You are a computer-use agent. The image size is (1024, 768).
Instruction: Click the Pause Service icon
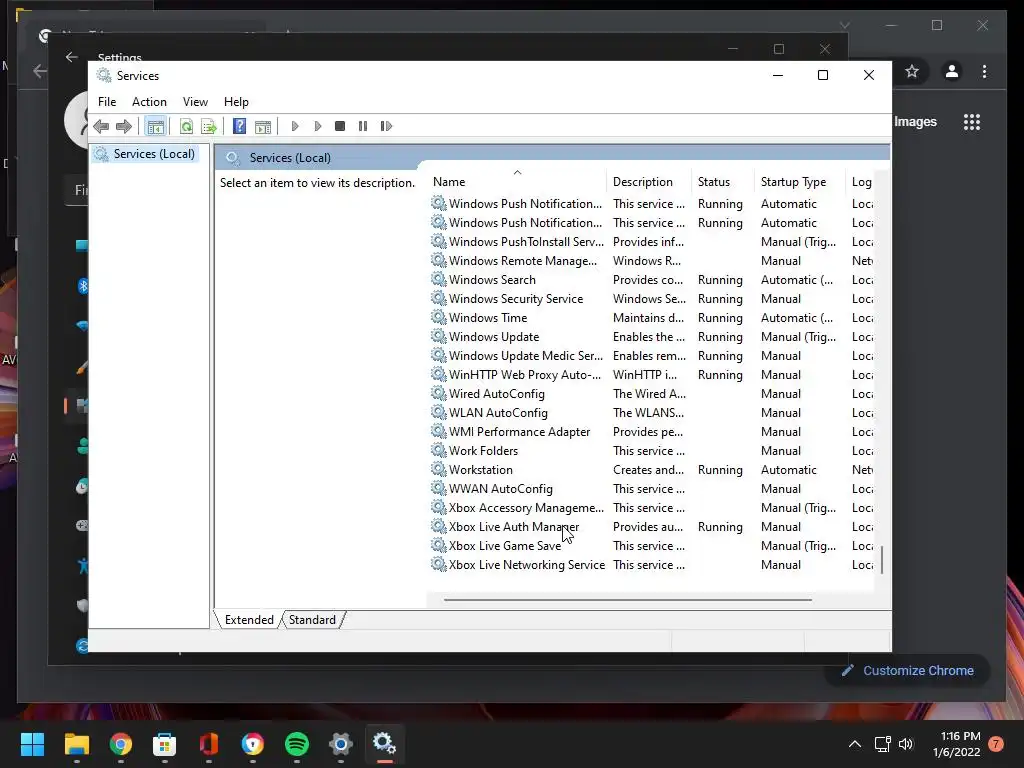[363, 126]
